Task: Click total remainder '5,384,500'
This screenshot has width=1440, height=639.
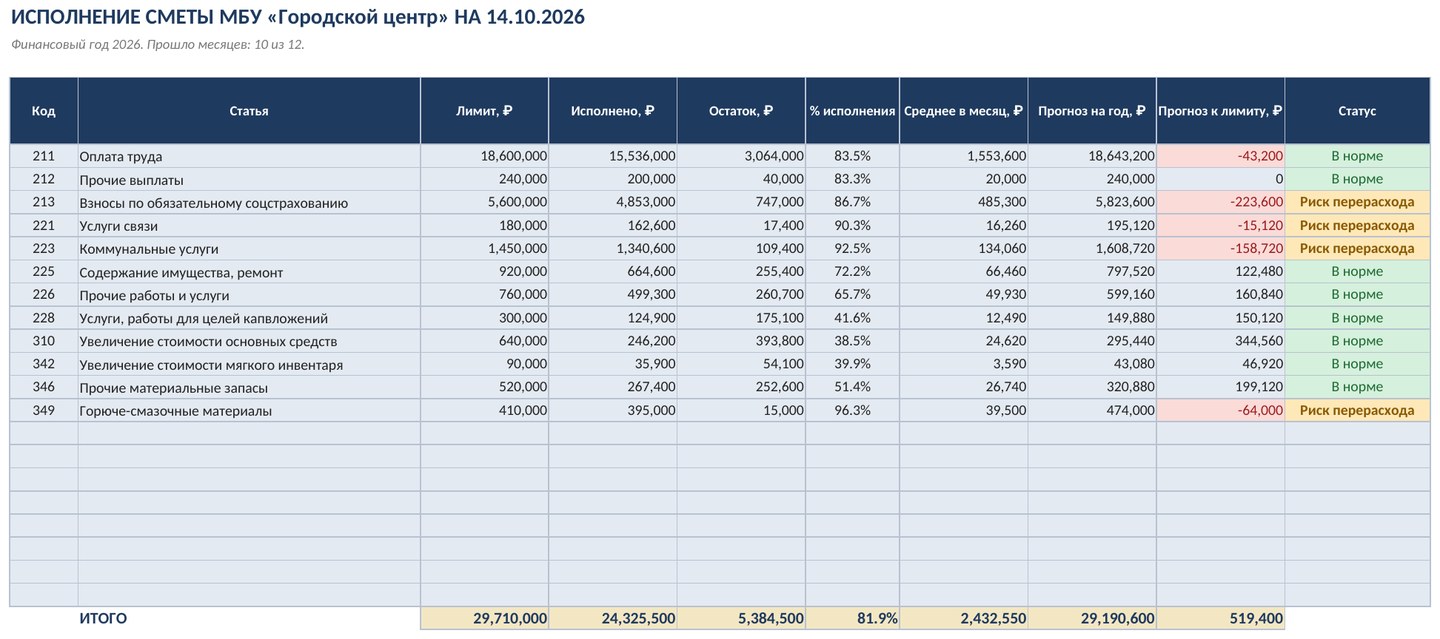Action: pyautogui.click(x=741, y=619)
